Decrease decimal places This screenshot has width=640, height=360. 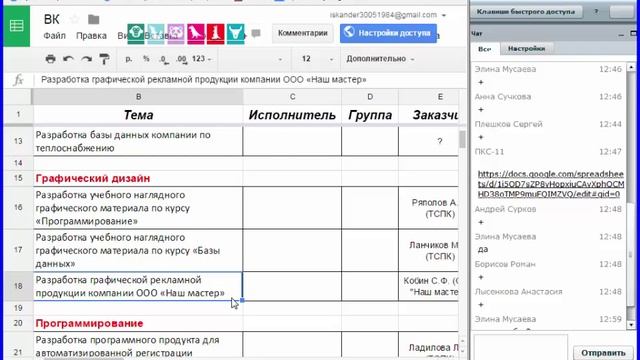coord(164,60)
